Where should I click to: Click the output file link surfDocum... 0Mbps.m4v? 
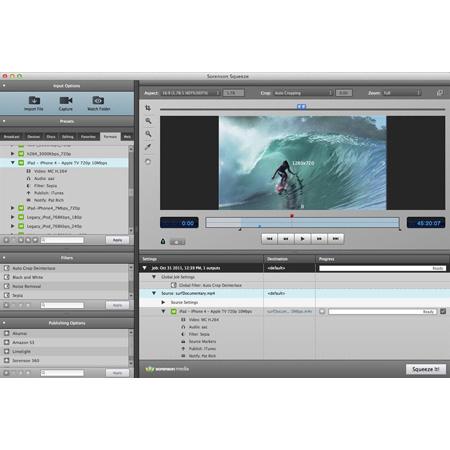point(289,311)
